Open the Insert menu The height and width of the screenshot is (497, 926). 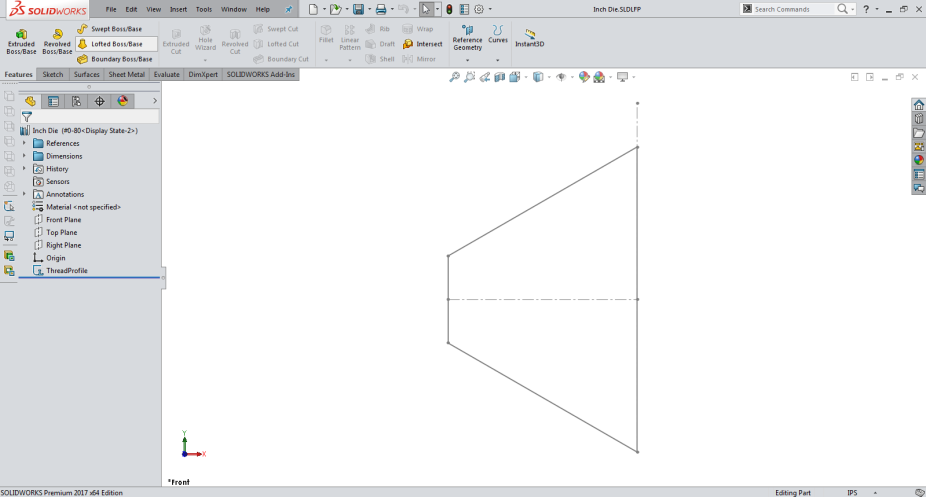(x=178, y=9)
